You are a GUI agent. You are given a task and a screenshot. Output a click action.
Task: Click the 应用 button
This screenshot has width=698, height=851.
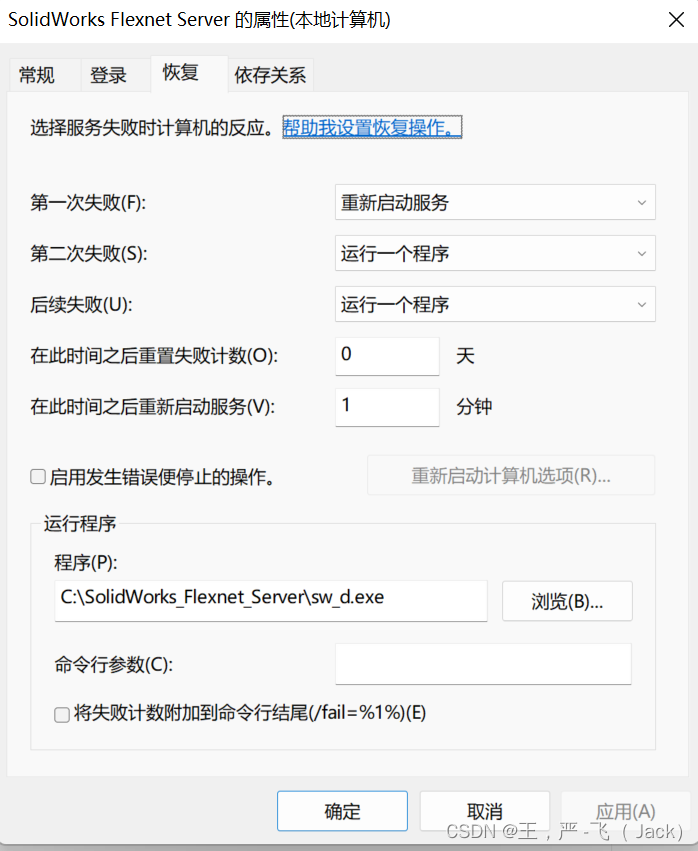(x=625, y=811)
